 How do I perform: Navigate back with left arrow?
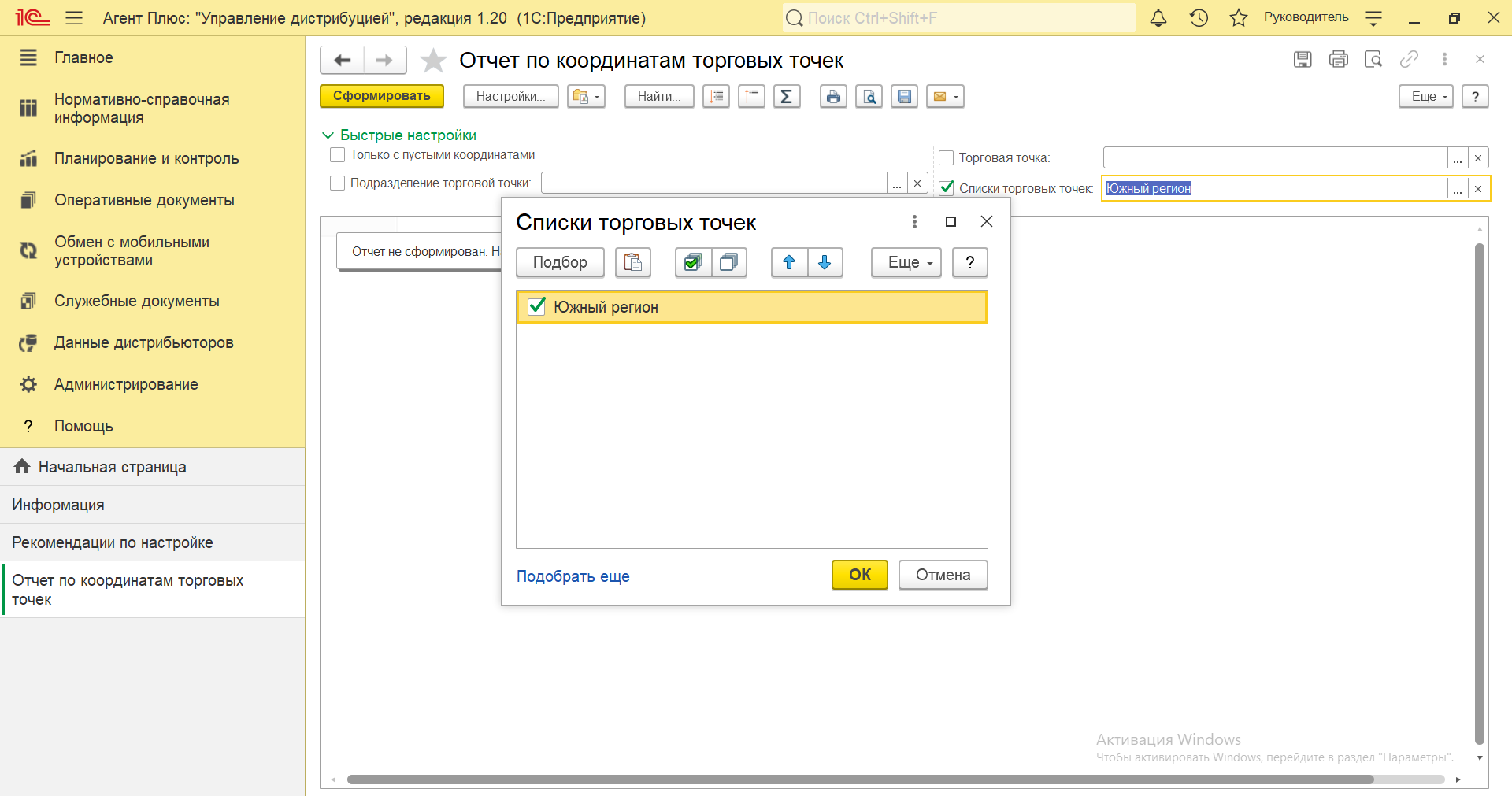(x=343, y=60)
